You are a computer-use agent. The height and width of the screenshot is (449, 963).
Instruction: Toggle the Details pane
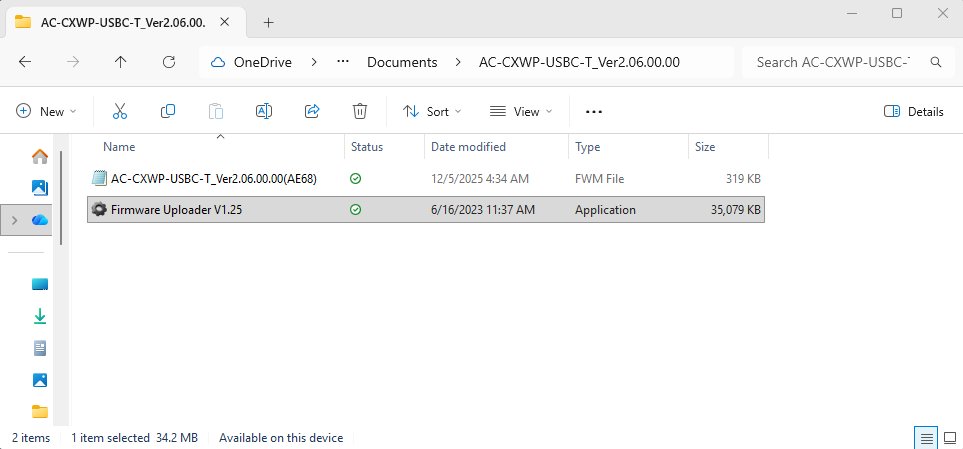[914, 111]
